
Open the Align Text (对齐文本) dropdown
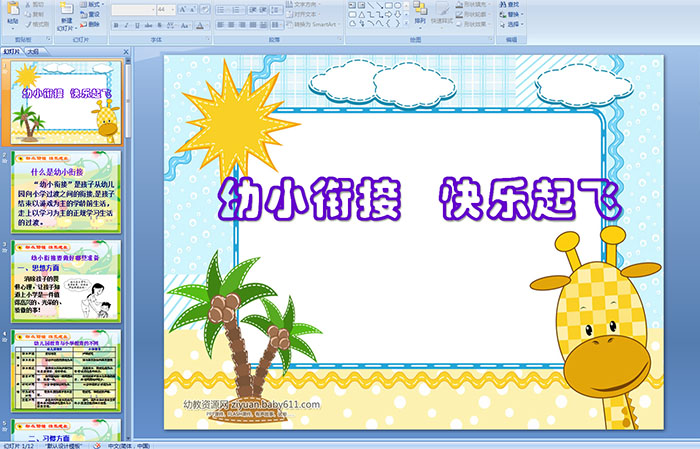(302, 14)
